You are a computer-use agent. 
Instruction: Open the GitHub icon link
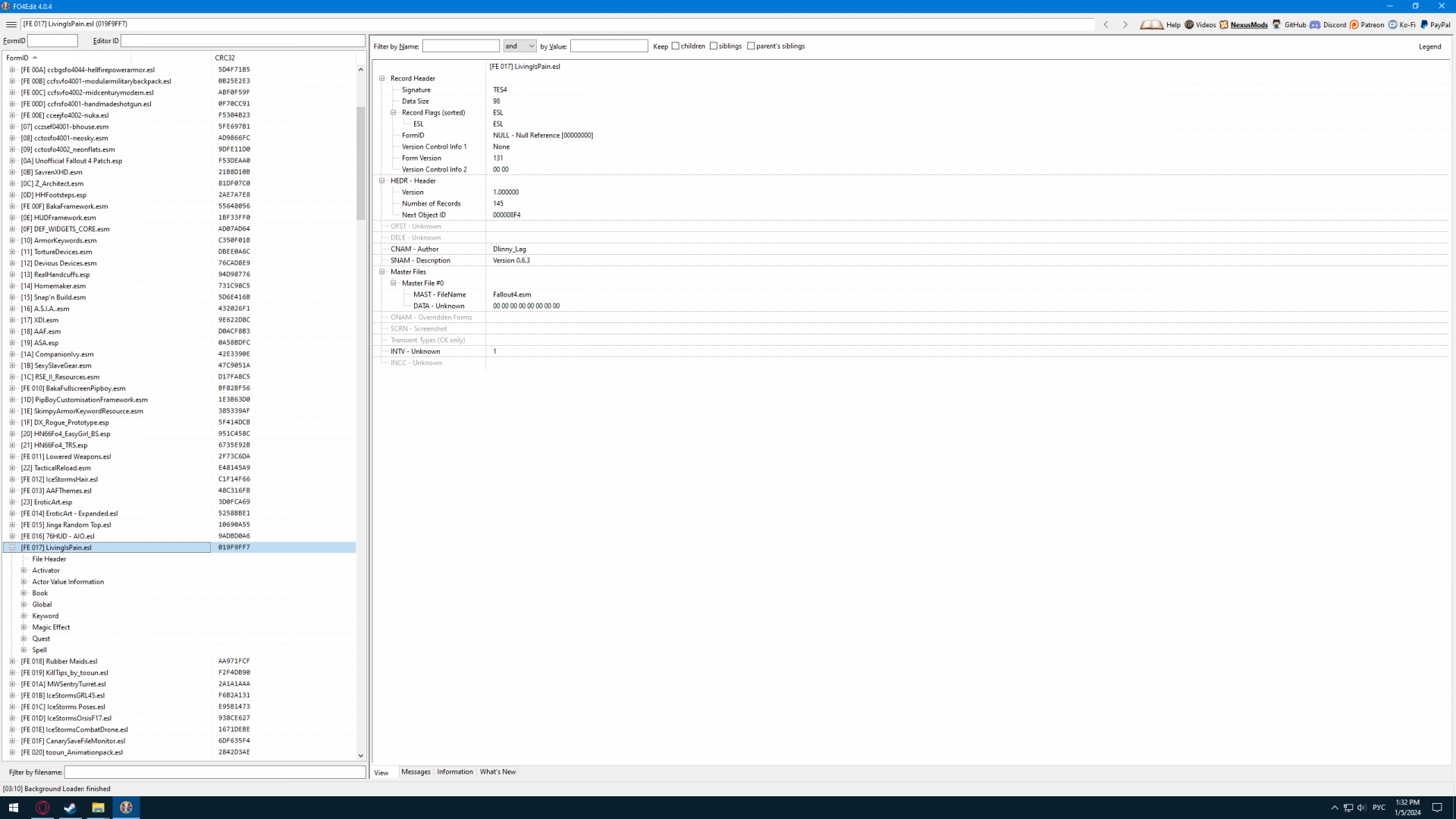click(x=1277, y=24)
